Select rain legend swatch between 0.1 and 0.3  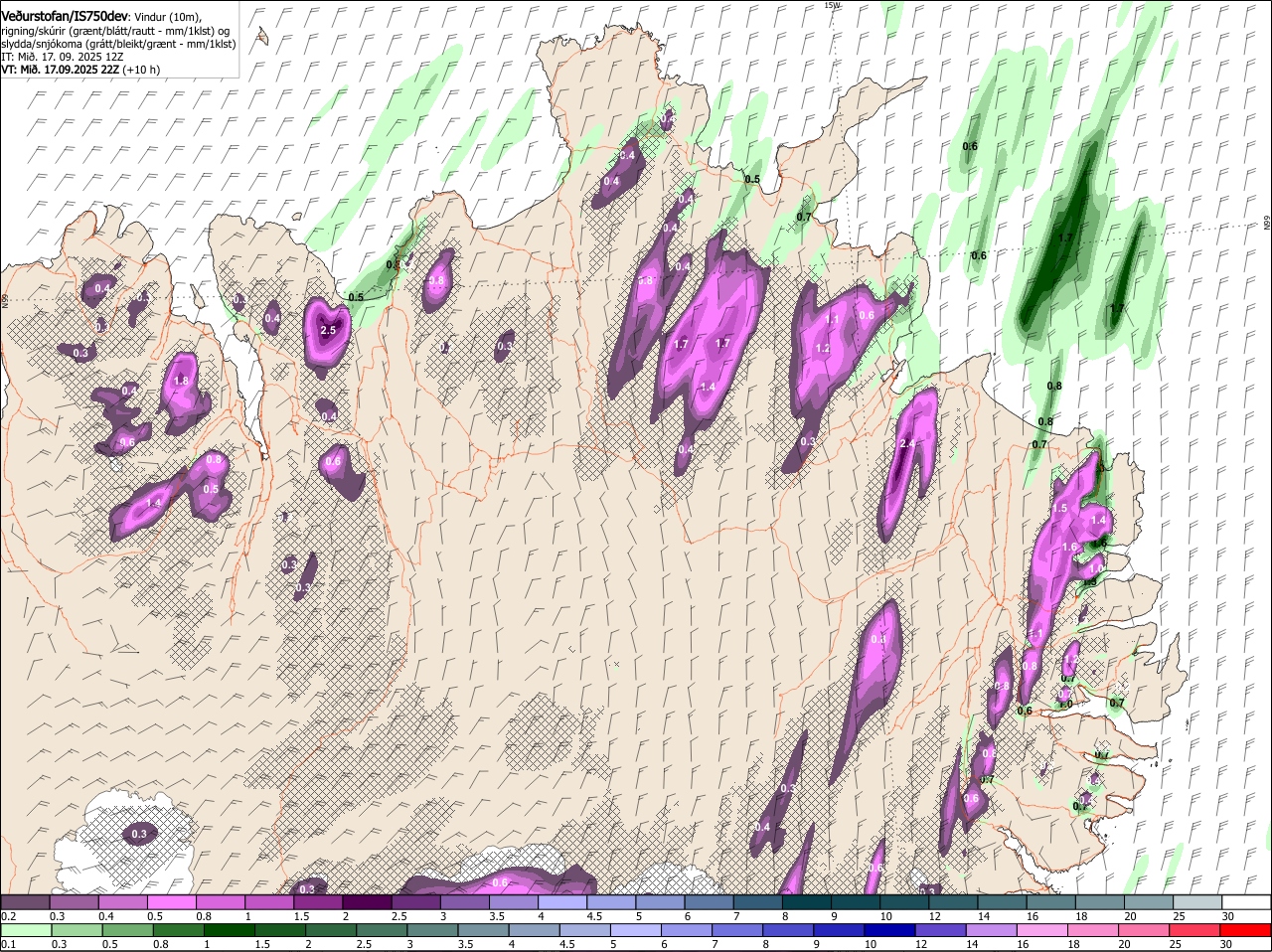[25, 930]
